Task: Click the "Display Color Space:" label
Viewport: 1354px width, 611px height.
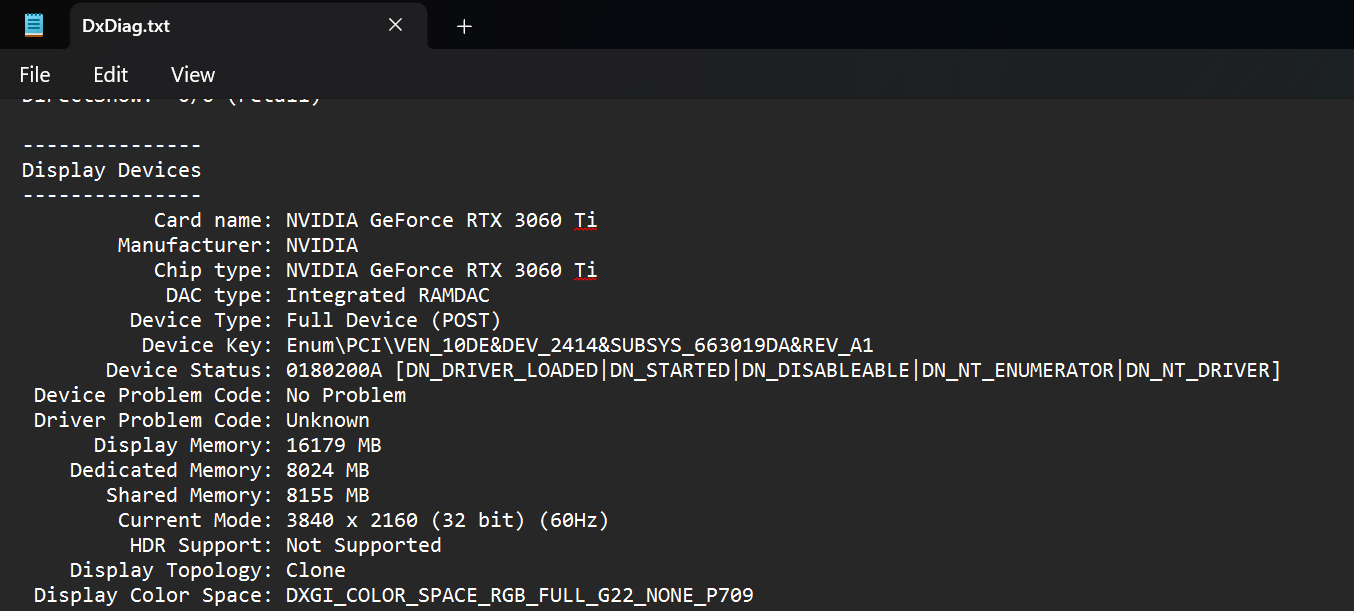Action: 154,595
